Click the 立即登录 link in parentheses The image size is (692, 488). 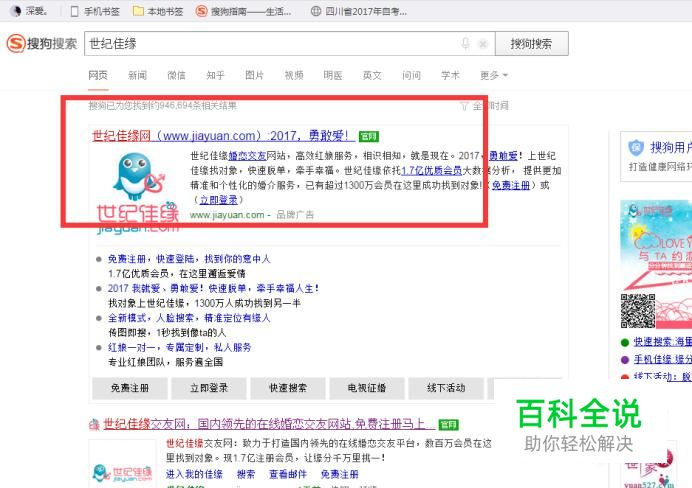218,200
